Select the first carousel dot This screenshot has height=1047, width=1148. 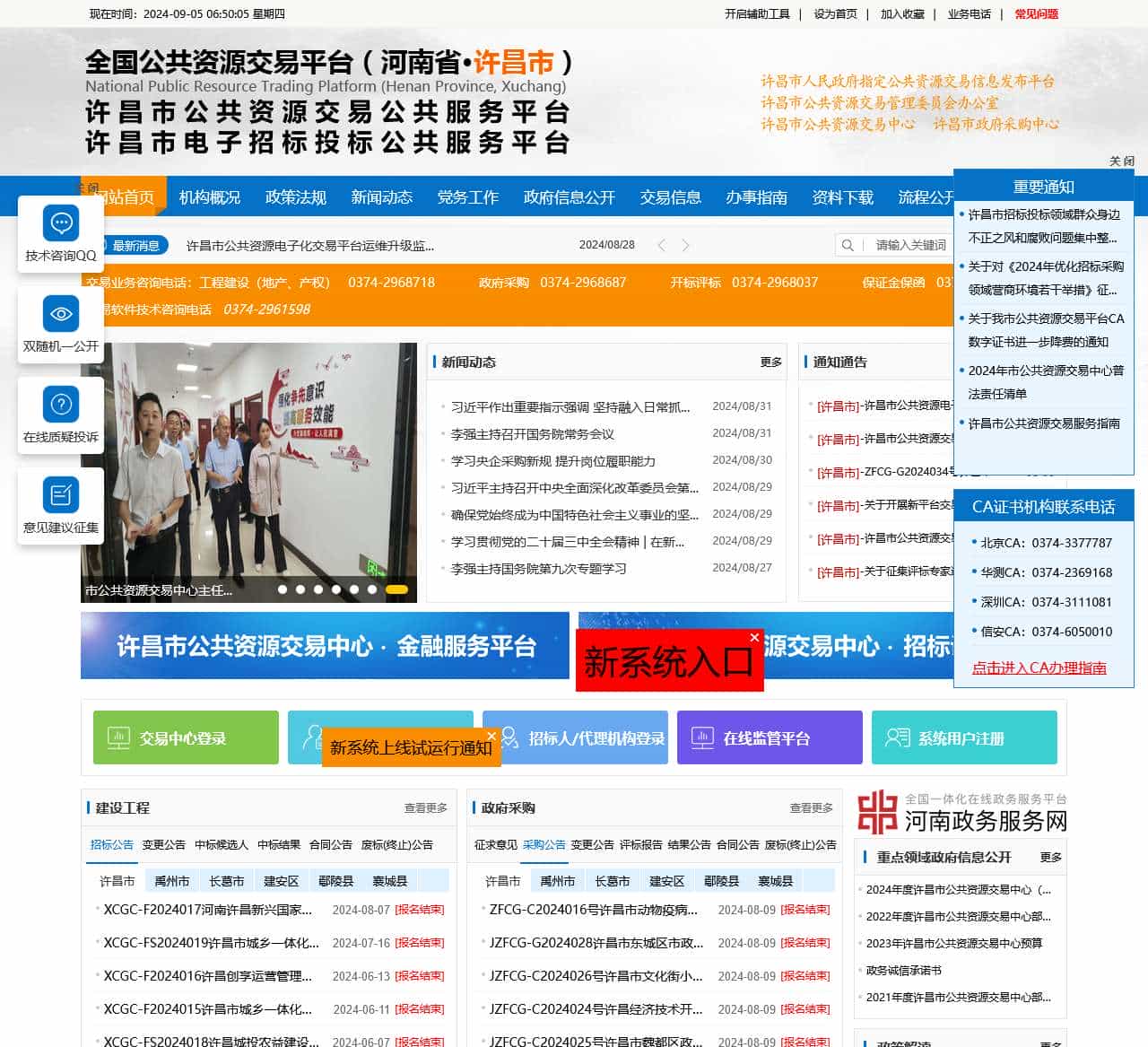tap(283, 589)
